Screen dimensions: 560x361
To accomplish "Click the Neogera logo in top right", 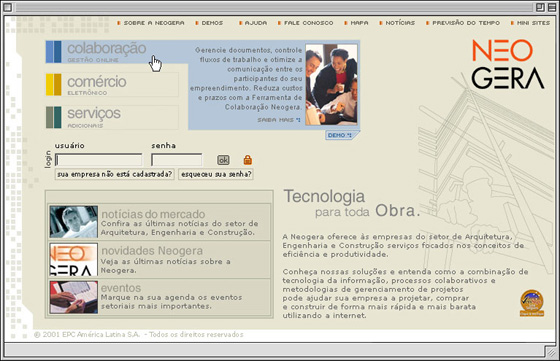I will [x=508, y=64].
